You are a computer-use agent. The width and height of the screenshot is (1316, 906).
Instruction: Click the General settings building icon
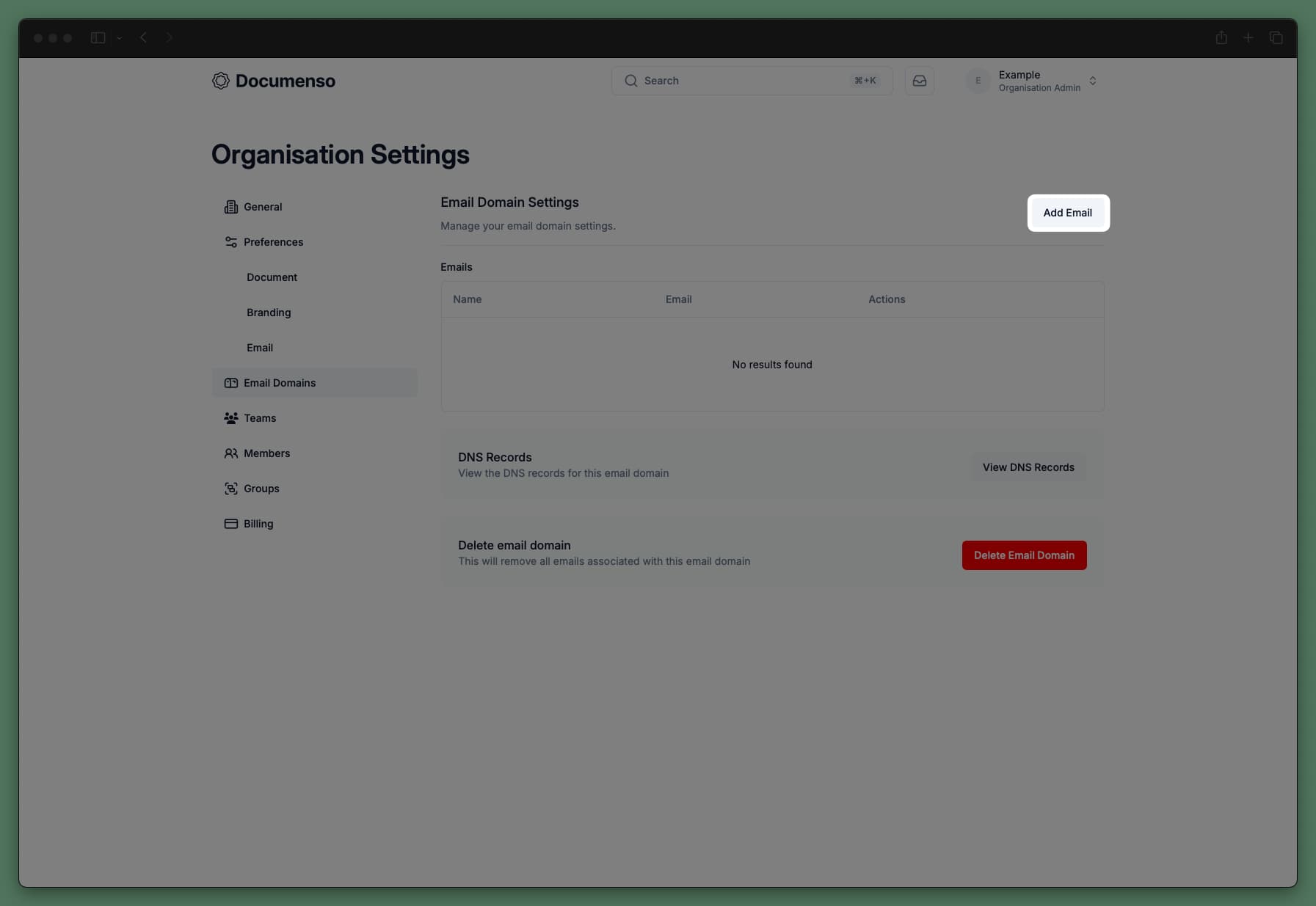pyautogui.click(x=231, y=207)
